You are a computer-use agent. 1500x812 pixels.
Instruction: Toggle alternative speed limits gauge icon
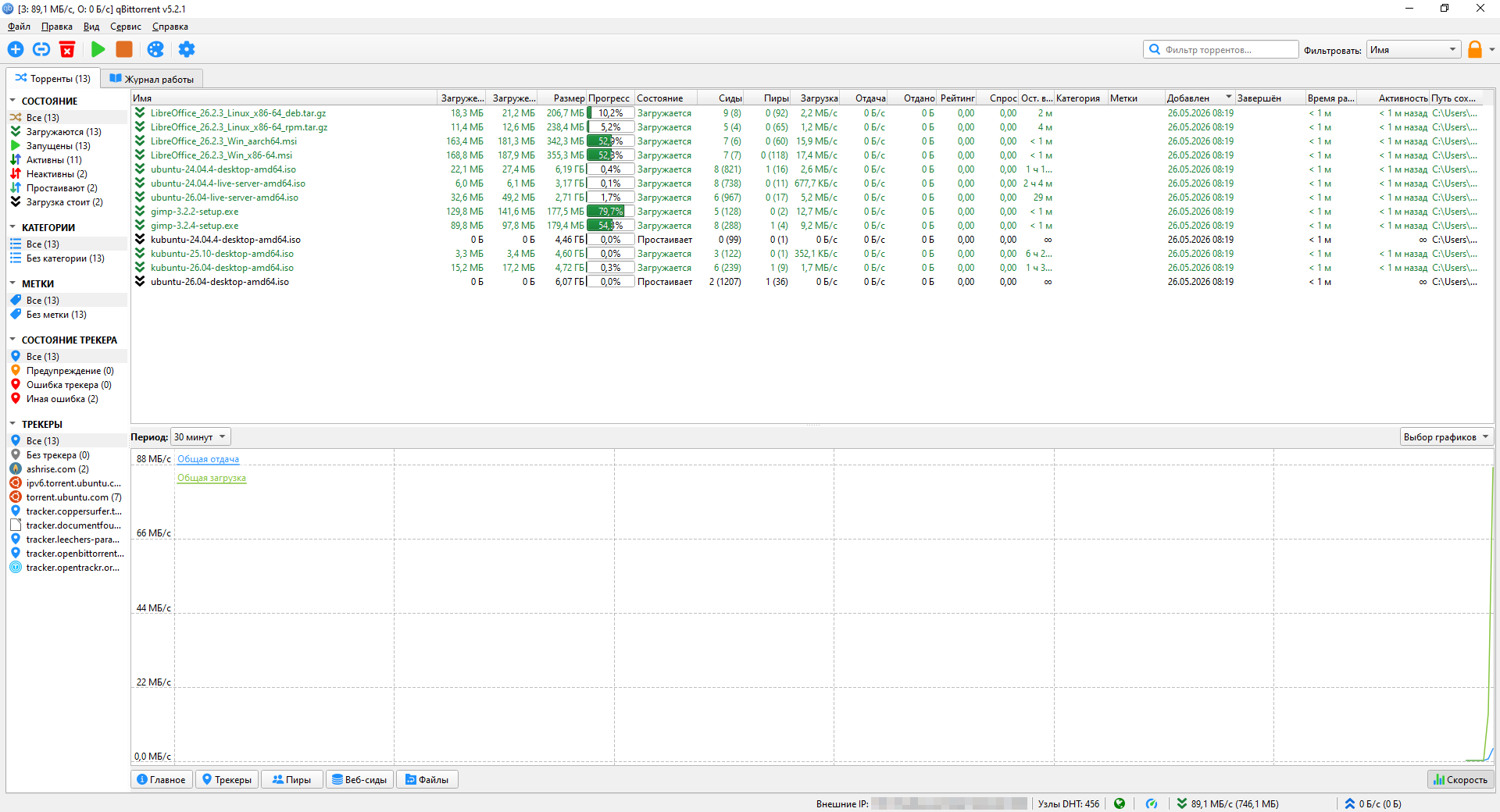click(1152, 803)
